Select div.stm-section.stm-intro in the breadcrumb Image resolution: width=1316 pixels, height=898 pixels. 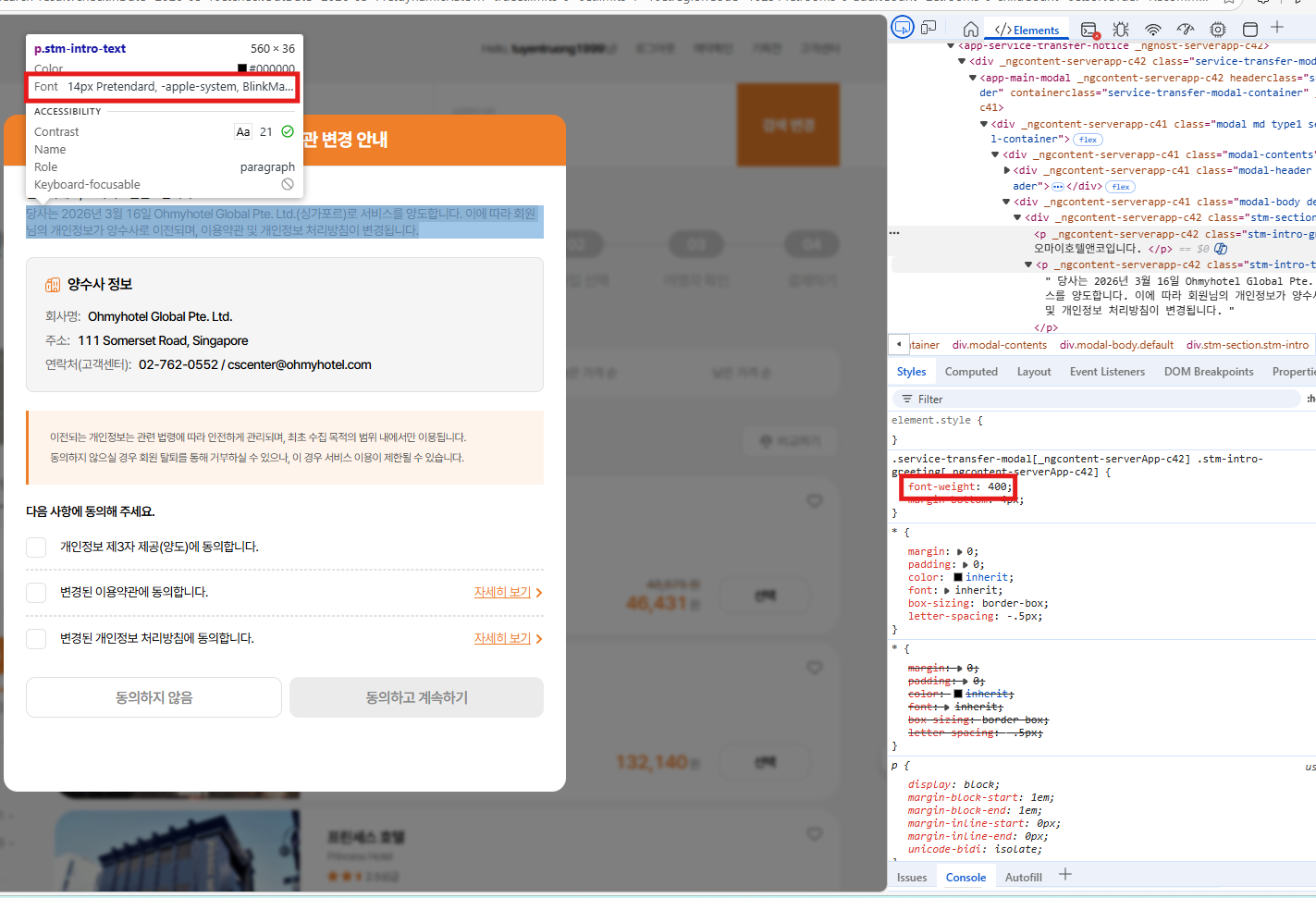click(x=1248, y=345)
